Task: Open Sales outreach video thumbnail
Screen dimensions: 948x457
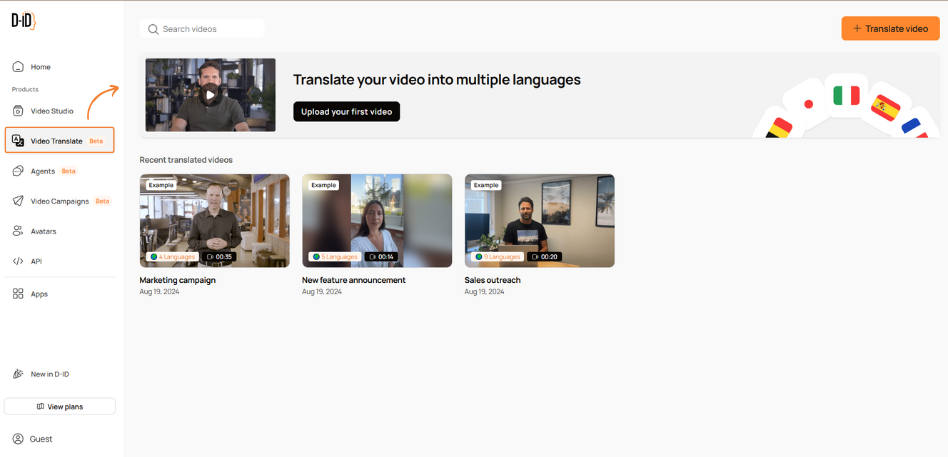Action: [x=539, y=221]
